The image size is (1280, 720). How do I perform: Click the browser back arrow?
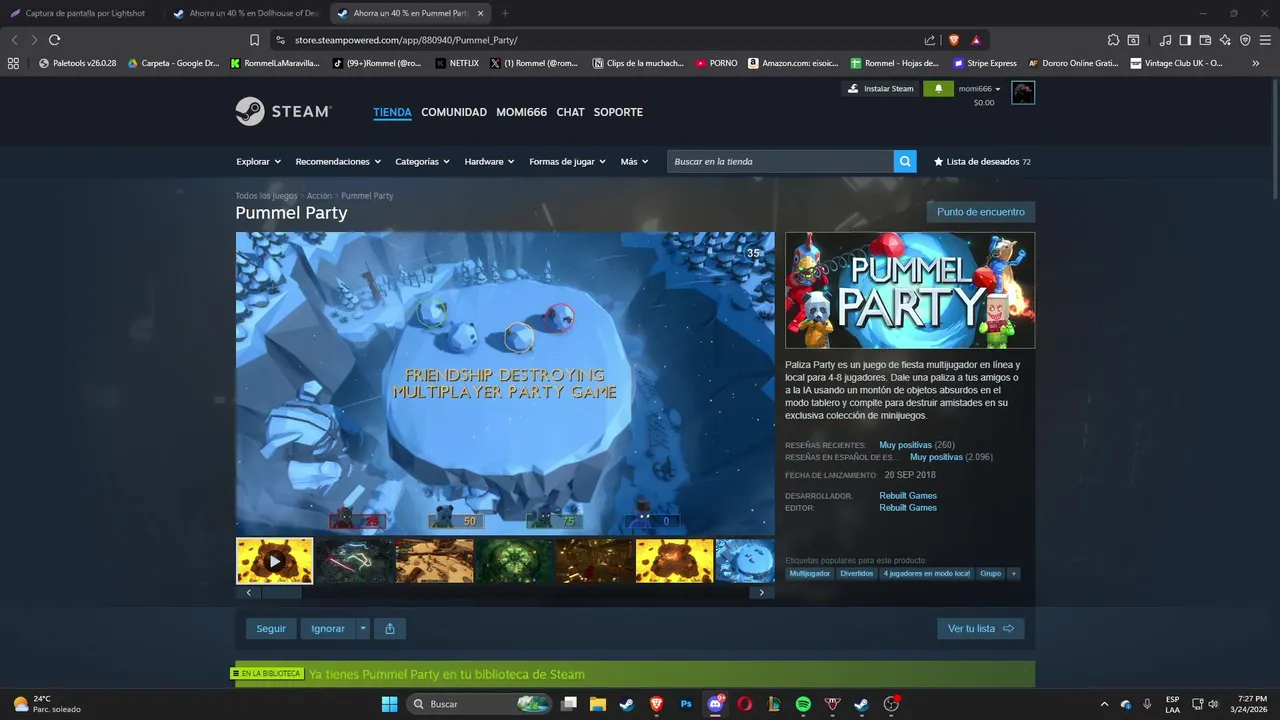coord(14,40)
